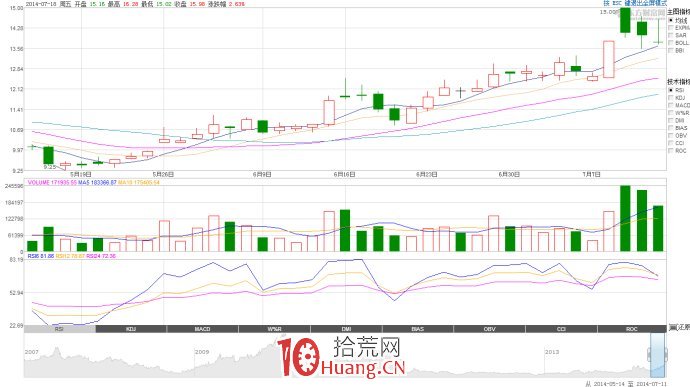Switch to the RSI tab in bottom bar
Screen dimensions: 690x387
(x=59, y=329)
